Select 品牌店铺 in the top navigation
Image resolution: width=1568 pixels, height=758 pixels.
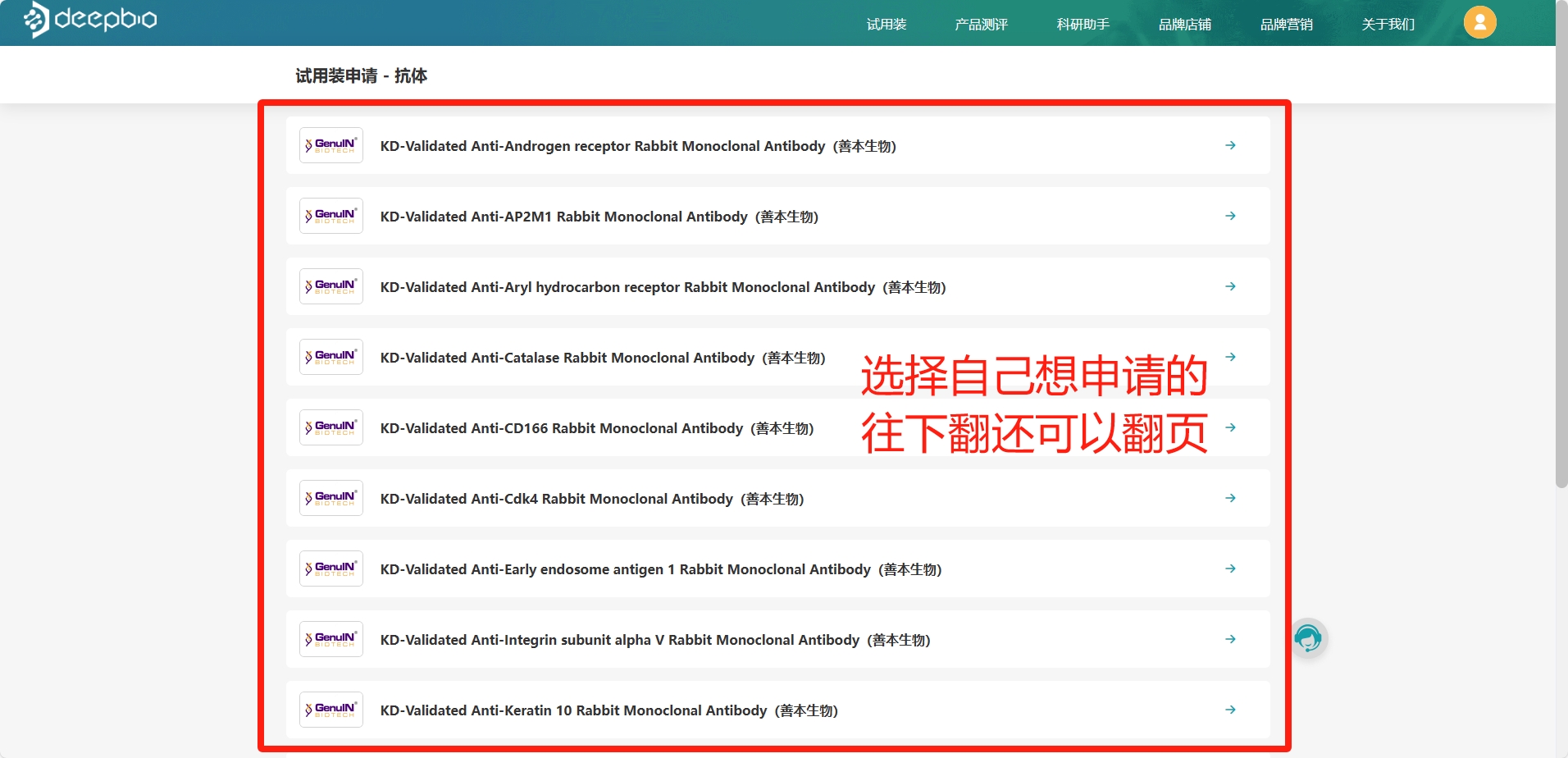click(1184, 25)
